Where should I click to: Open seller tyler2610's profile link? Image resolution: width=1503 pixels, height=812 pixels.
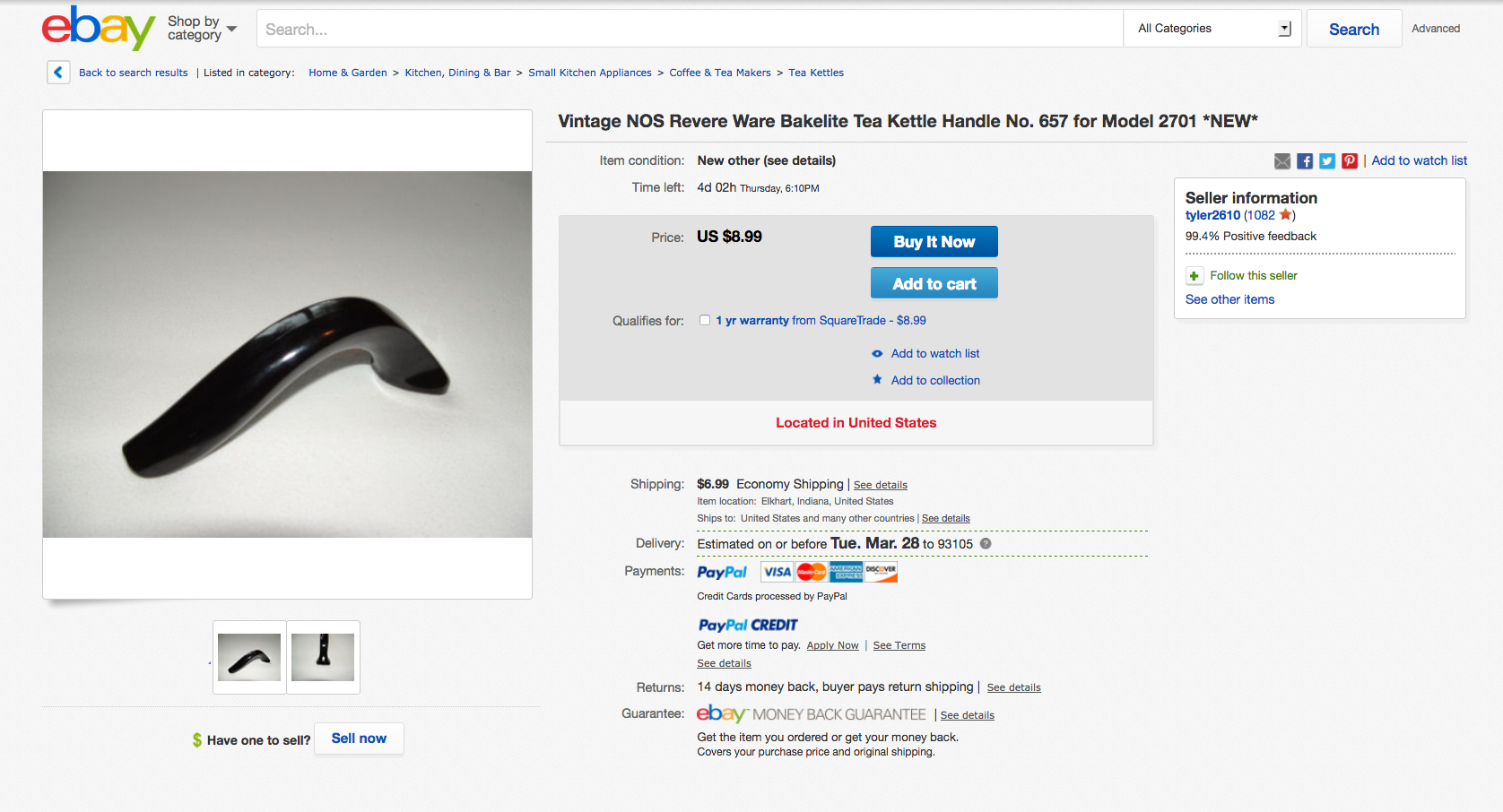1212,215
